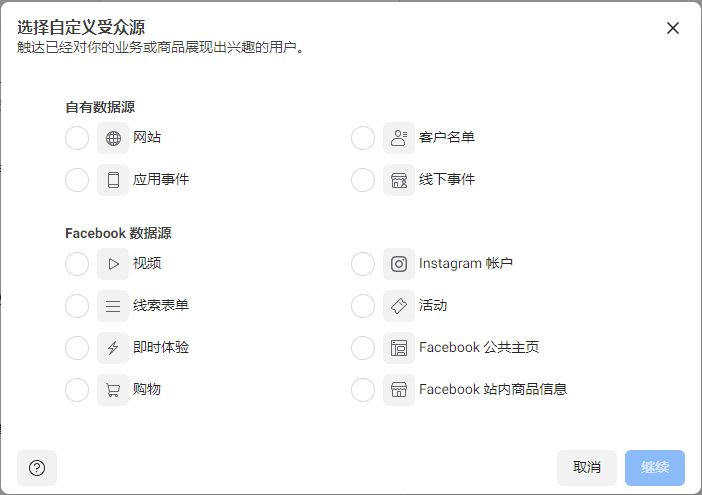
Task: Click the help question mark icon
Action: (x=37, y=468)
